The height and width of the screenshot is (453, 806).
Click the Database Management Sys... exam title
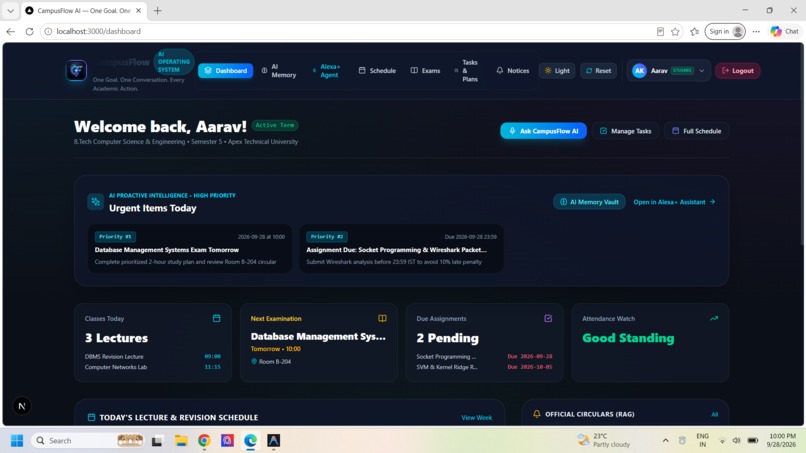click(x=318, y=336)
